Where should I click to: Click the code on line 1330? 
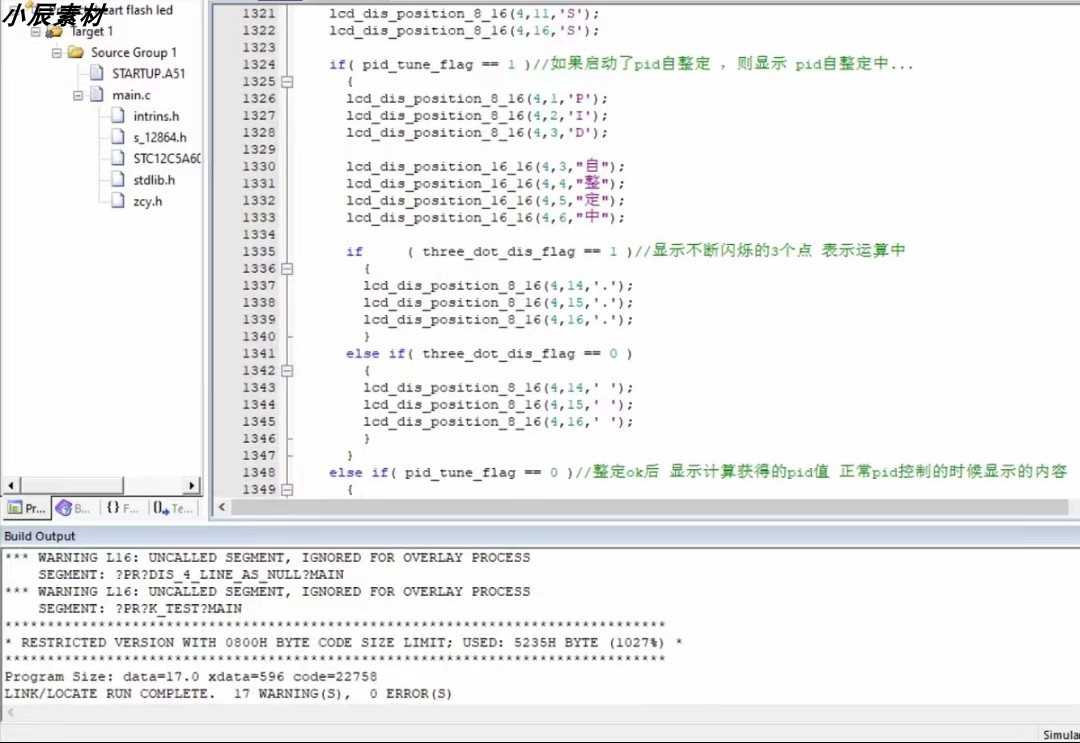486,167
